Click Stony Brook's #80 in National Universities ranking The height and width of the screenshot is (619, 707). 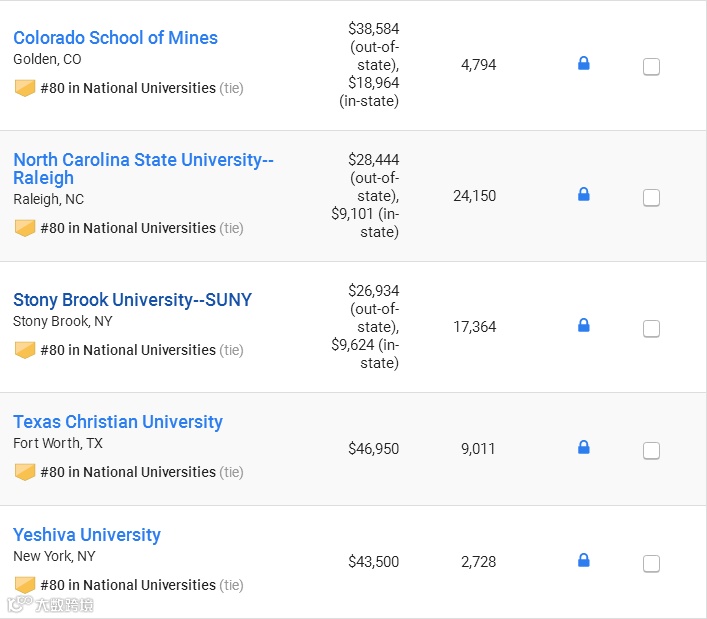[128, 350]
